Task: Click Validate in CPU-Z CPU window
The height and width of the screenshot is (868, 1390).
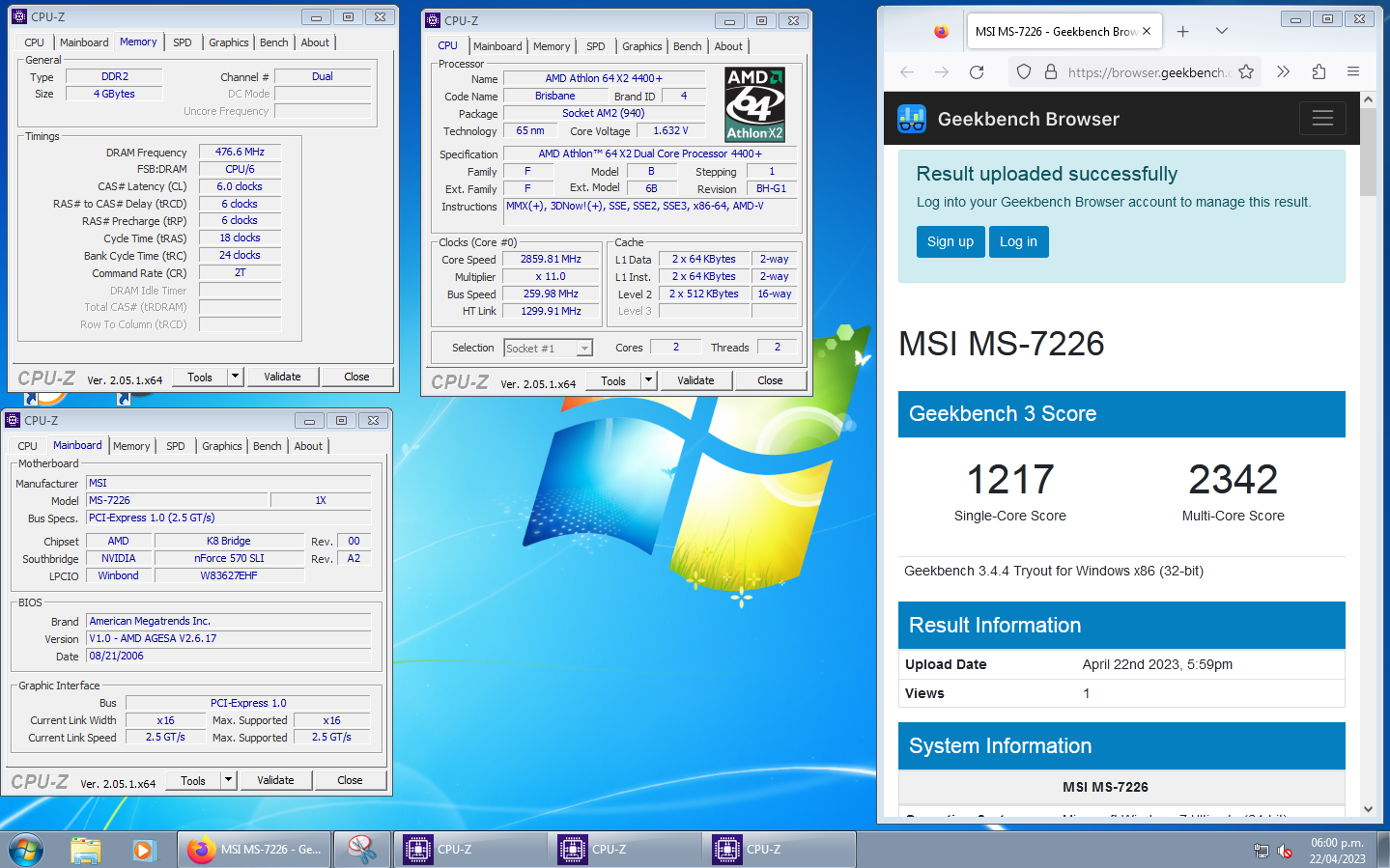Action: pyautogui.click(x=695, y=380)
